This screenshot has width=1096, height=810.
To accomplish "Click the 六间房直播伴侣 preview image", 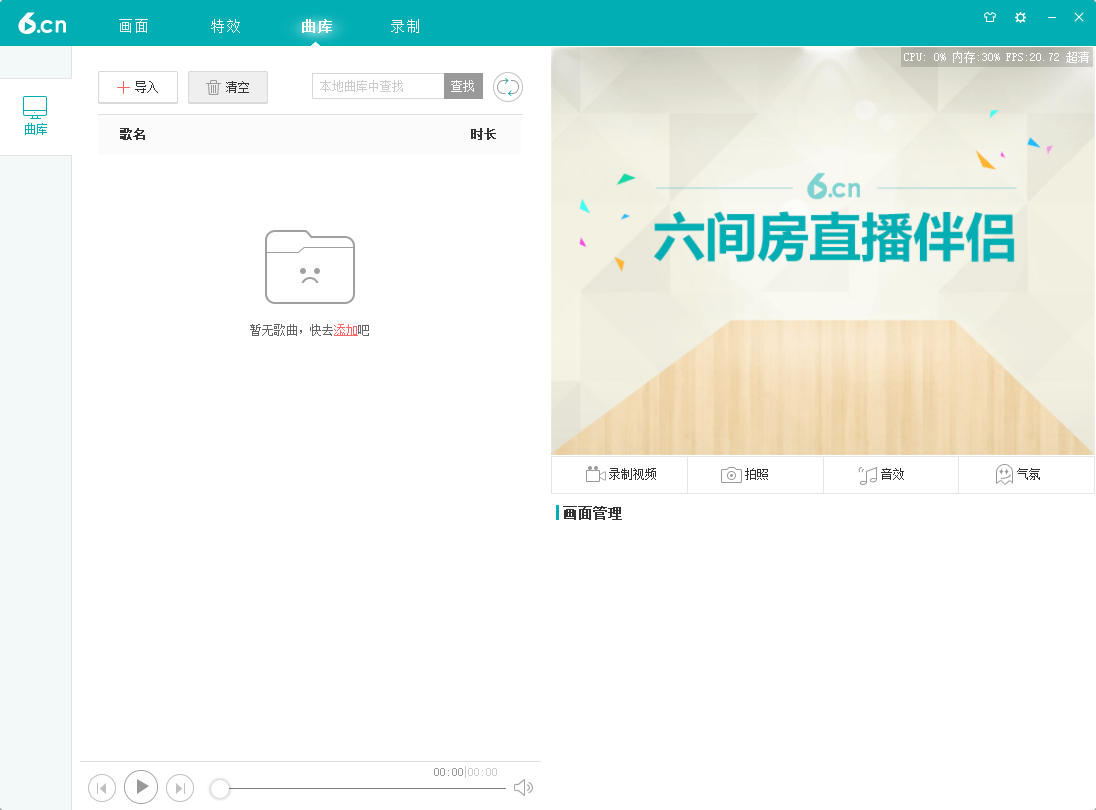I will (823, 251).
